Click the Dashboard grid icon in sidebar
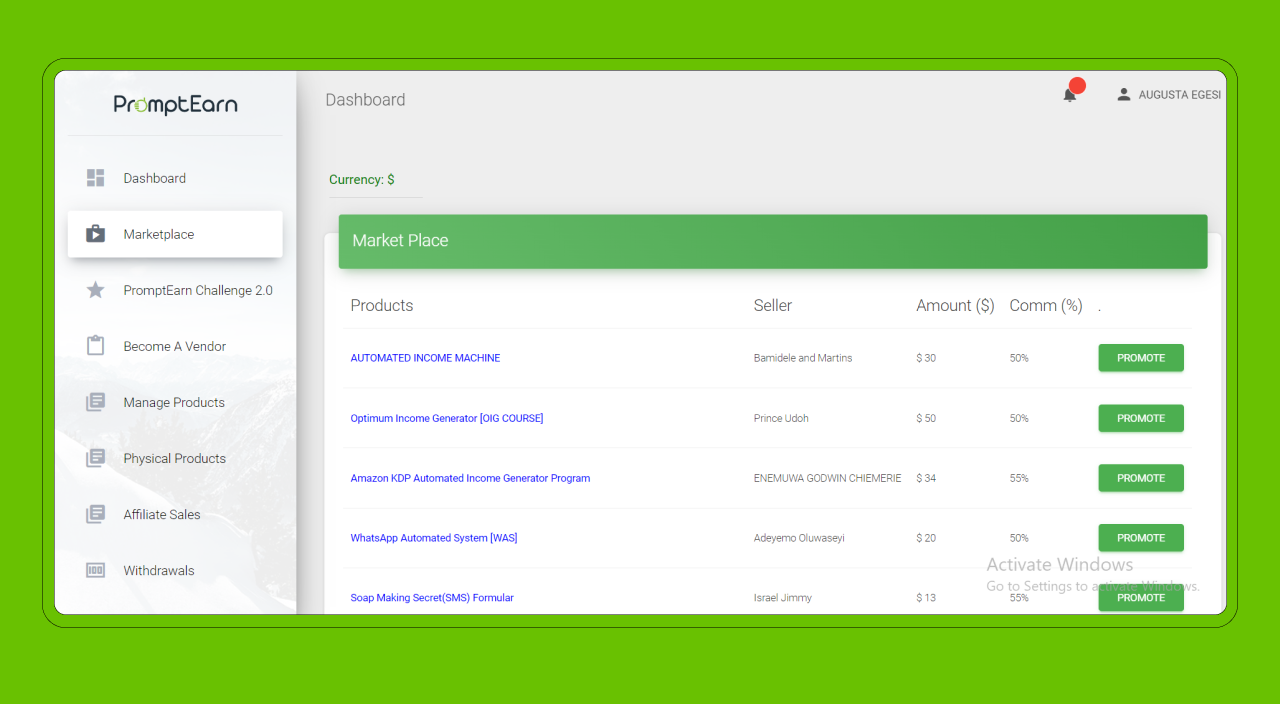 (x=96, y=178)
